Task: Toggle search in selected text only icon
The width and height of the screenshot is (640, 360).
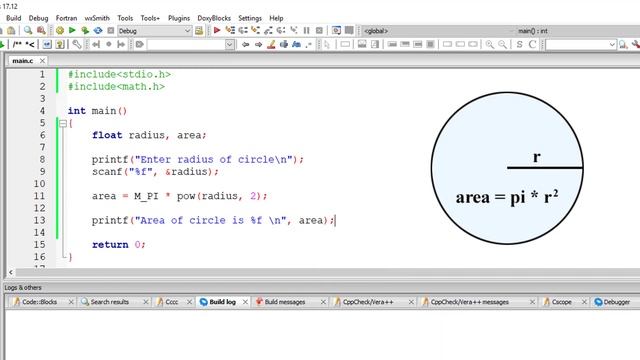Action: [284, 44]
